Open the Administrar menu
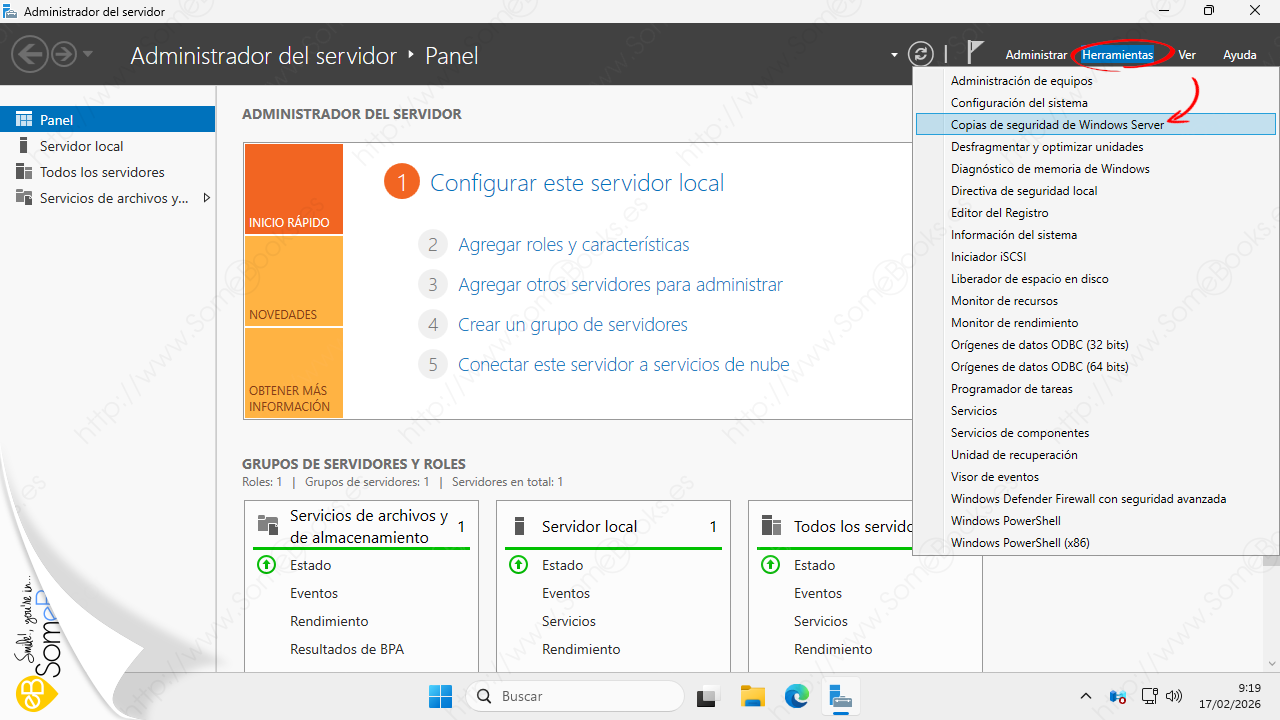Viewport: 1280px width, 720px height. coord(1036,55)
